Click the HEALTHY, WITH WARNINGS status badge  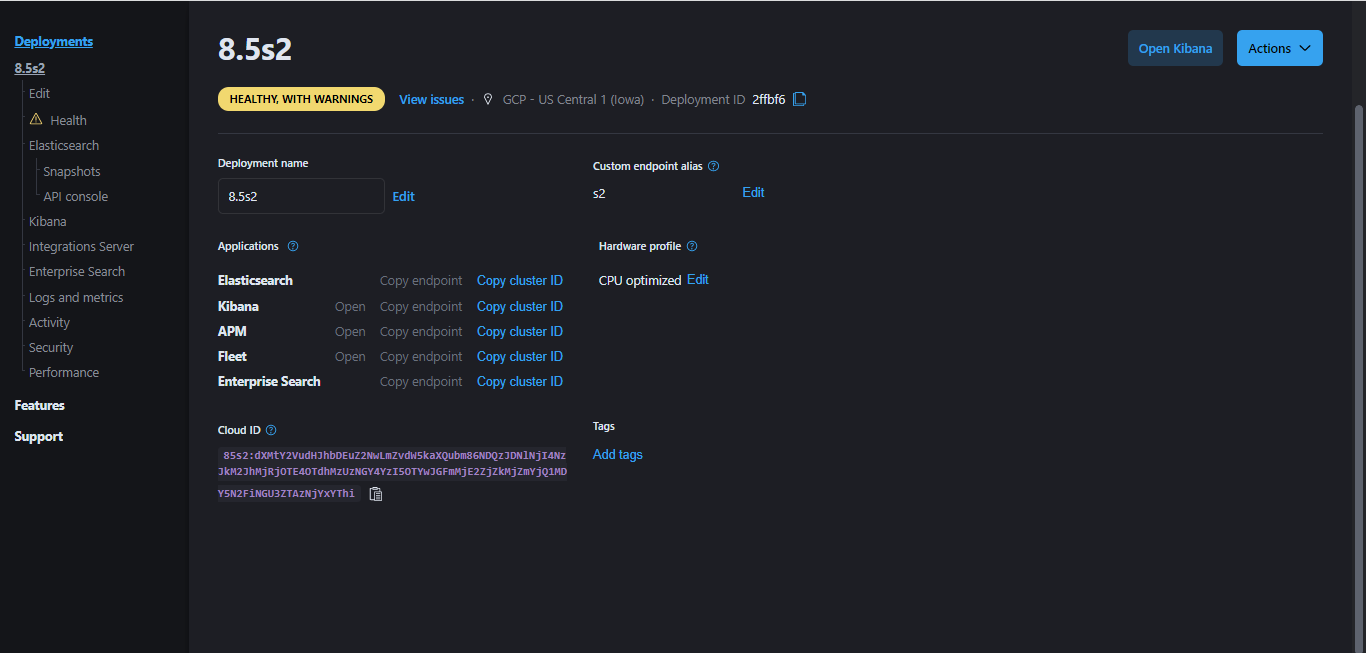pos(301,98)
